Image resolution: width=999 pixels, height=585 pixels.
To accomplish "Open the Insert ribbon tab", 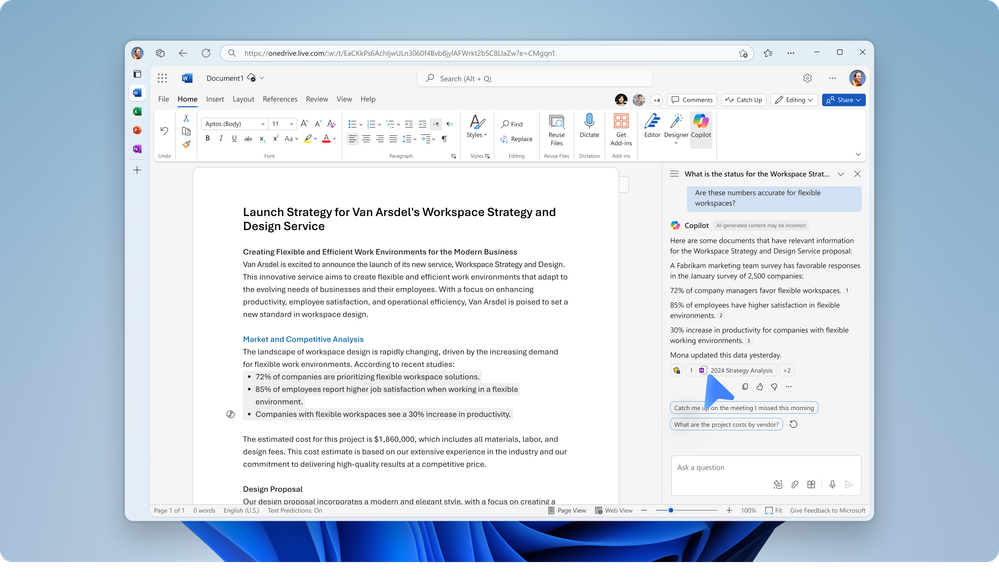I will click(215, 99).
